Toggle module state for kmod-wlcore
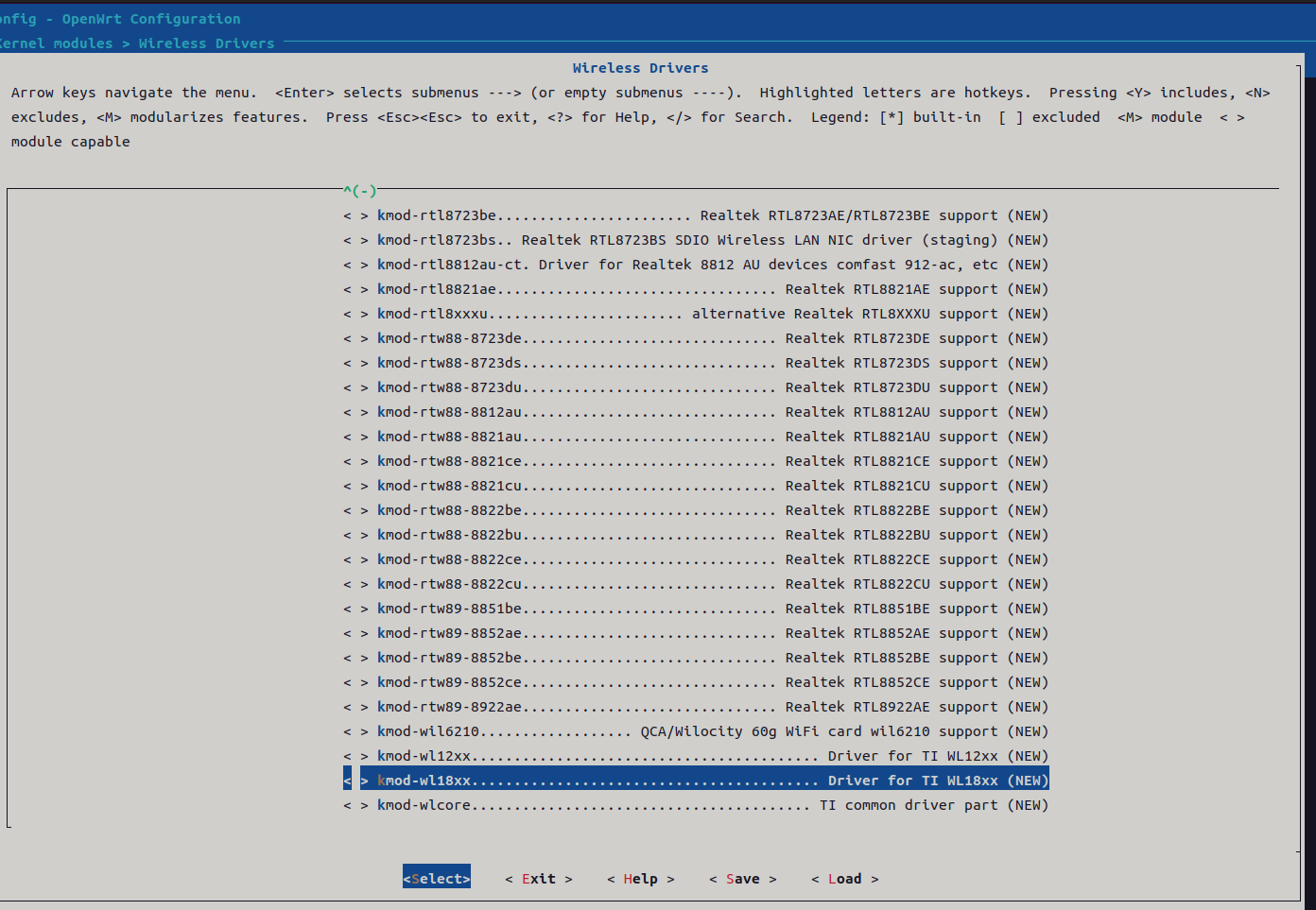The image size is (1316, 910). 355,805
